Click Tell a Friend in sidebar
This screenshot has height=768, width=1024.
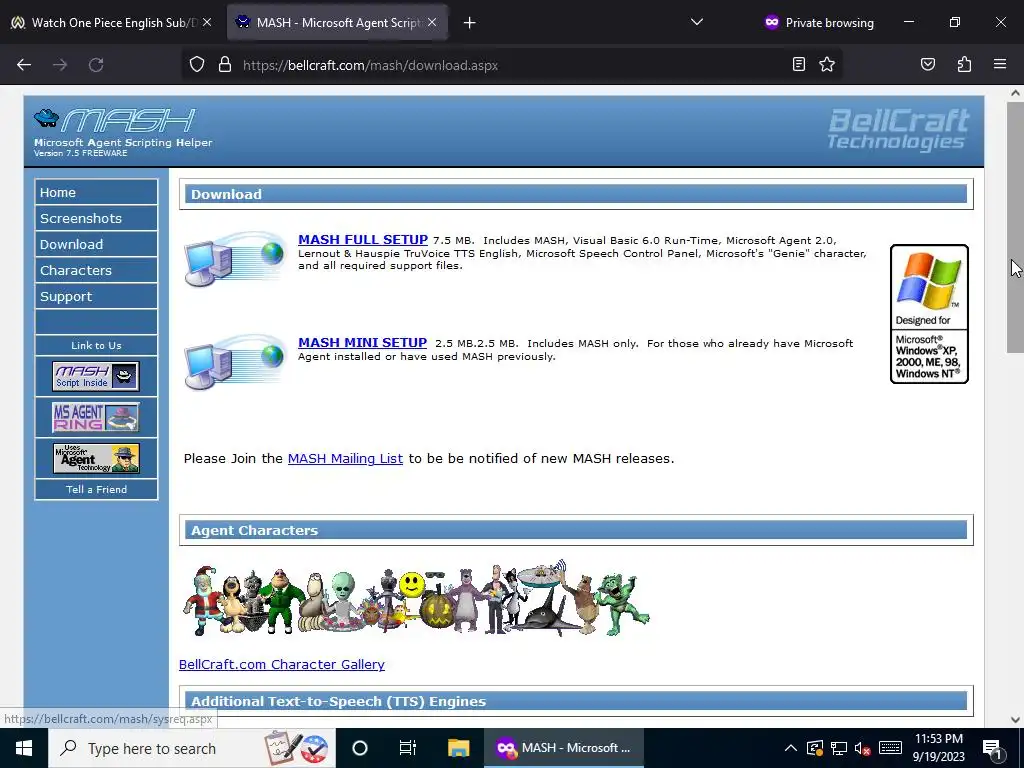pyautogui.click(x=96, y=489)
